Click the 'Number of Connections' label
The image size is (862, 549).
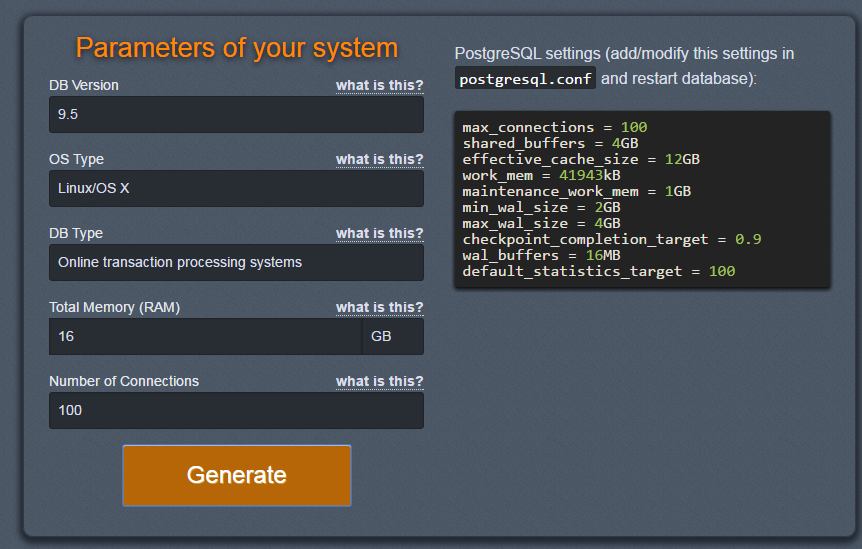pyautogui.click(x=124, y=381)
